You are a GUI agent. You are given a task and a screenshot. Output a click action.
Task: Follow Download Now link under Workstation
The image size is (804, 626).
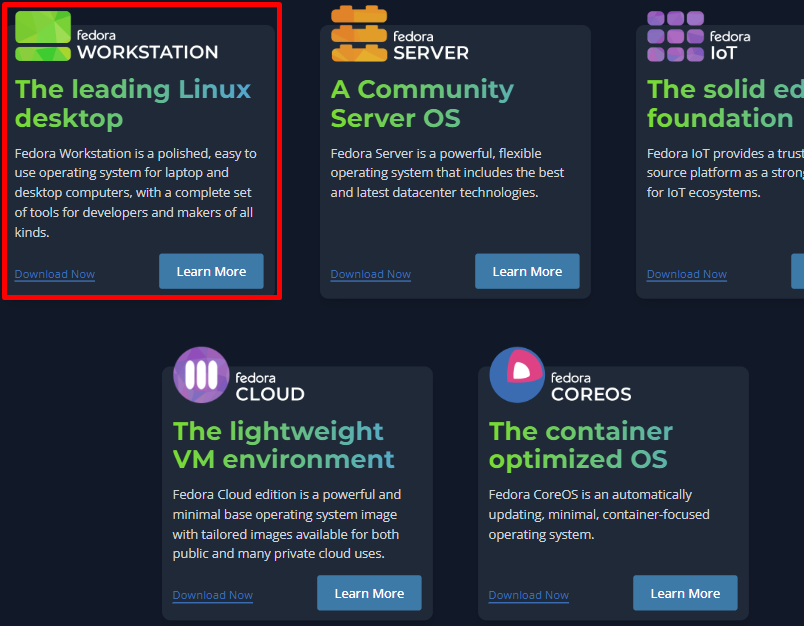tap(54, 274)
